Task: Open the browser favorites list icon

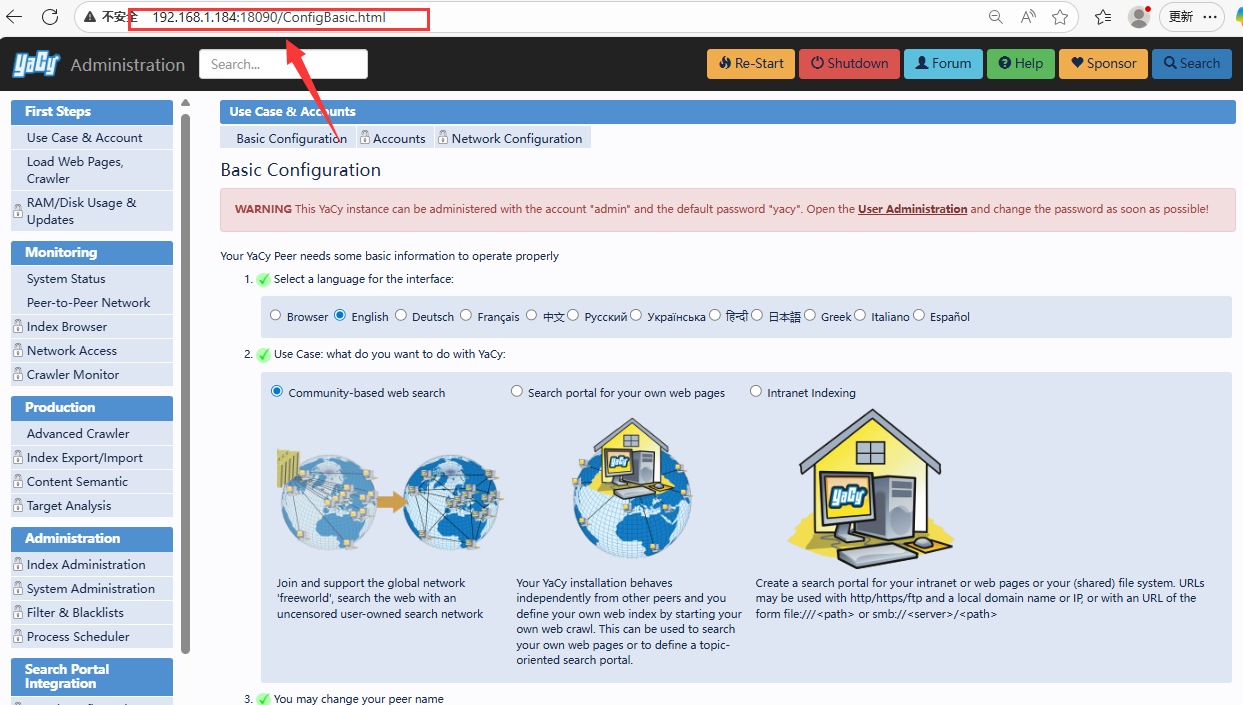Action: (1103, 17)
